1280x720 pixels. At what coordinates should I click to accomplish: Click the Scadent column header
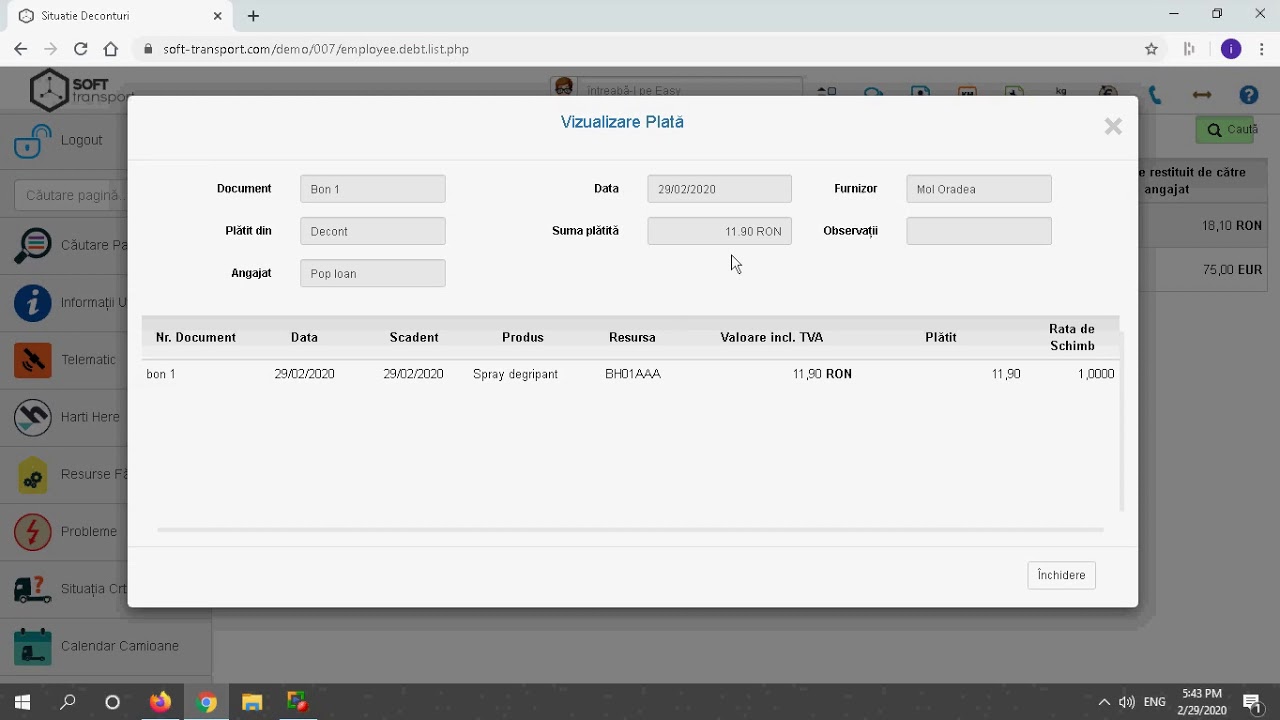[x=414, y=337]
